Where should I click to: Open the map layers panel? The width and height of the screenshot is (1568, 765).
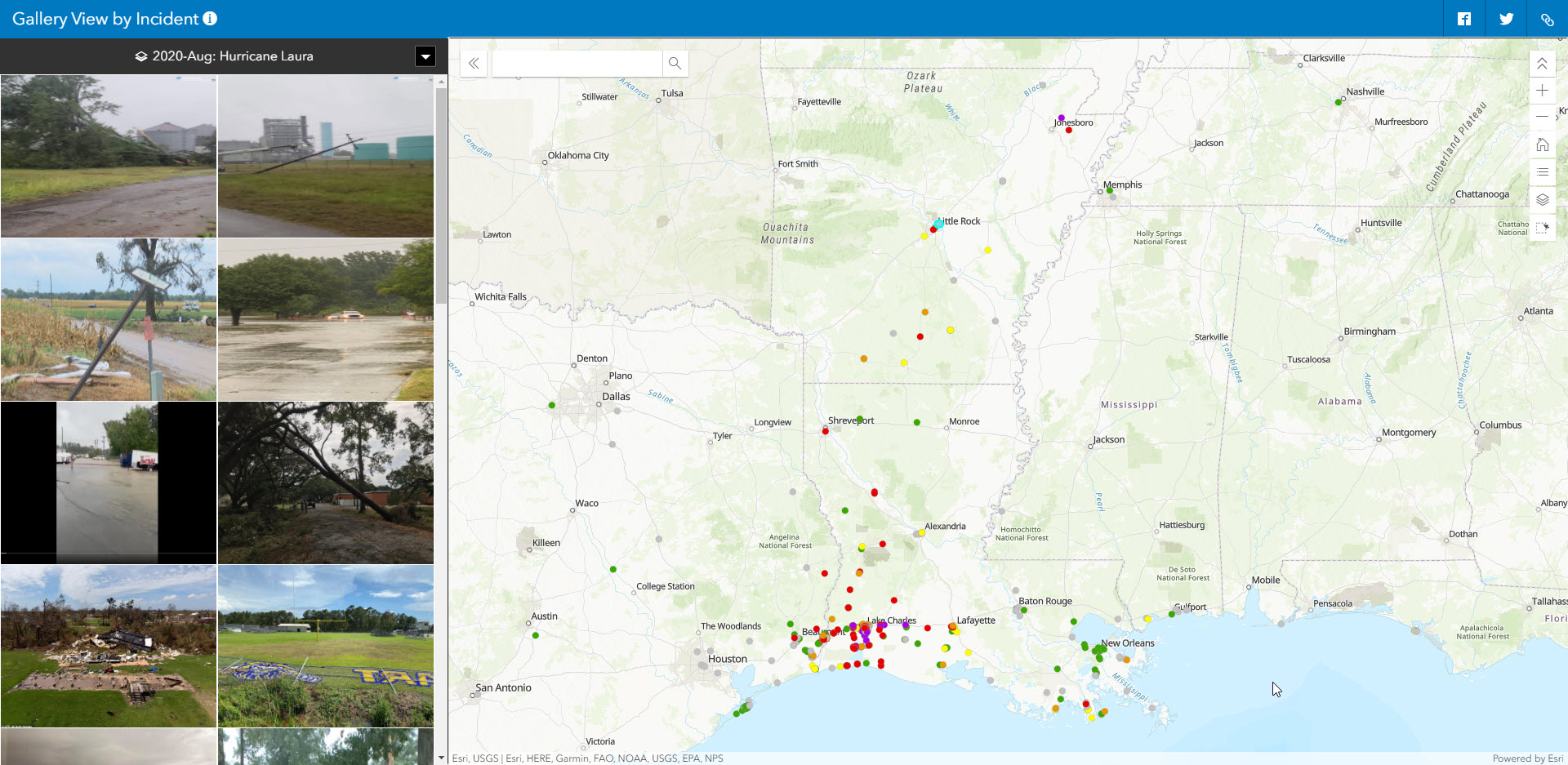pos(1542,200)
